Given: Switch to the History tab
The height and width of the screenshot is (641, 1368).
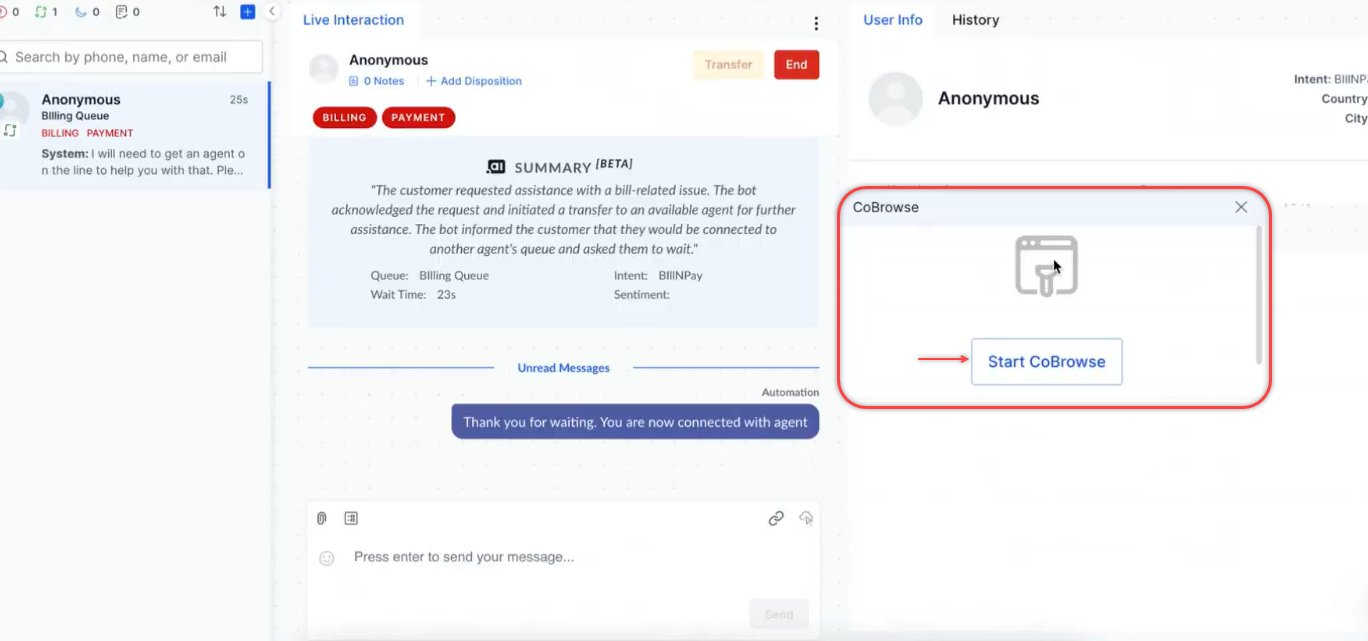Looking at the screenshot, I should (975, 20).
